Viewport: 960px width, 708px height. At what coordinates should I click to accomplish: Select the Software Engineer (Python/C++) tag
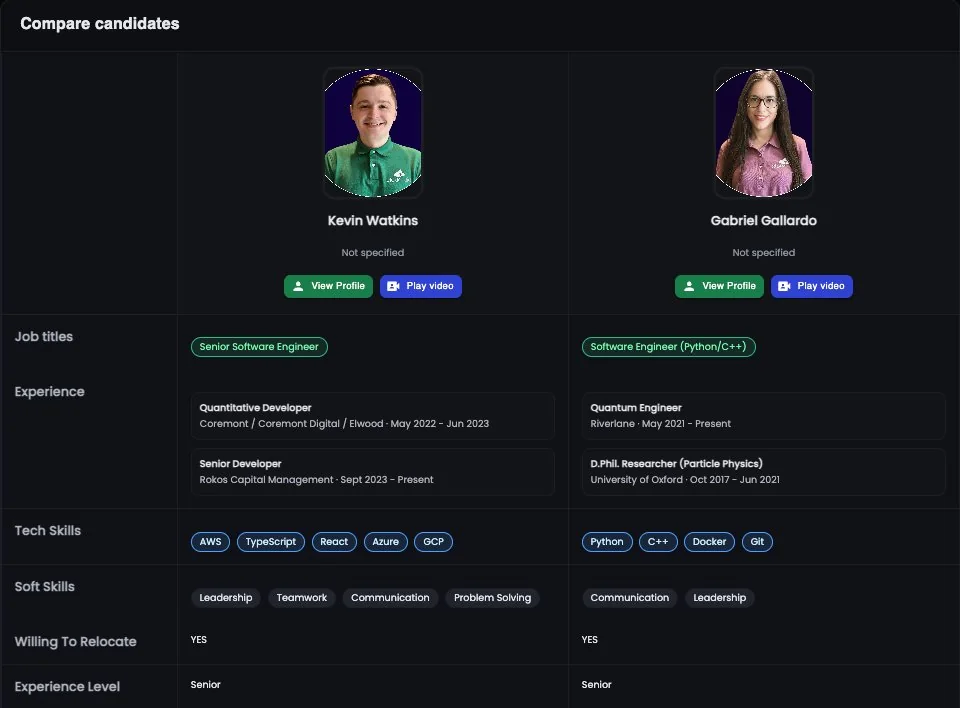click(669, 347)
